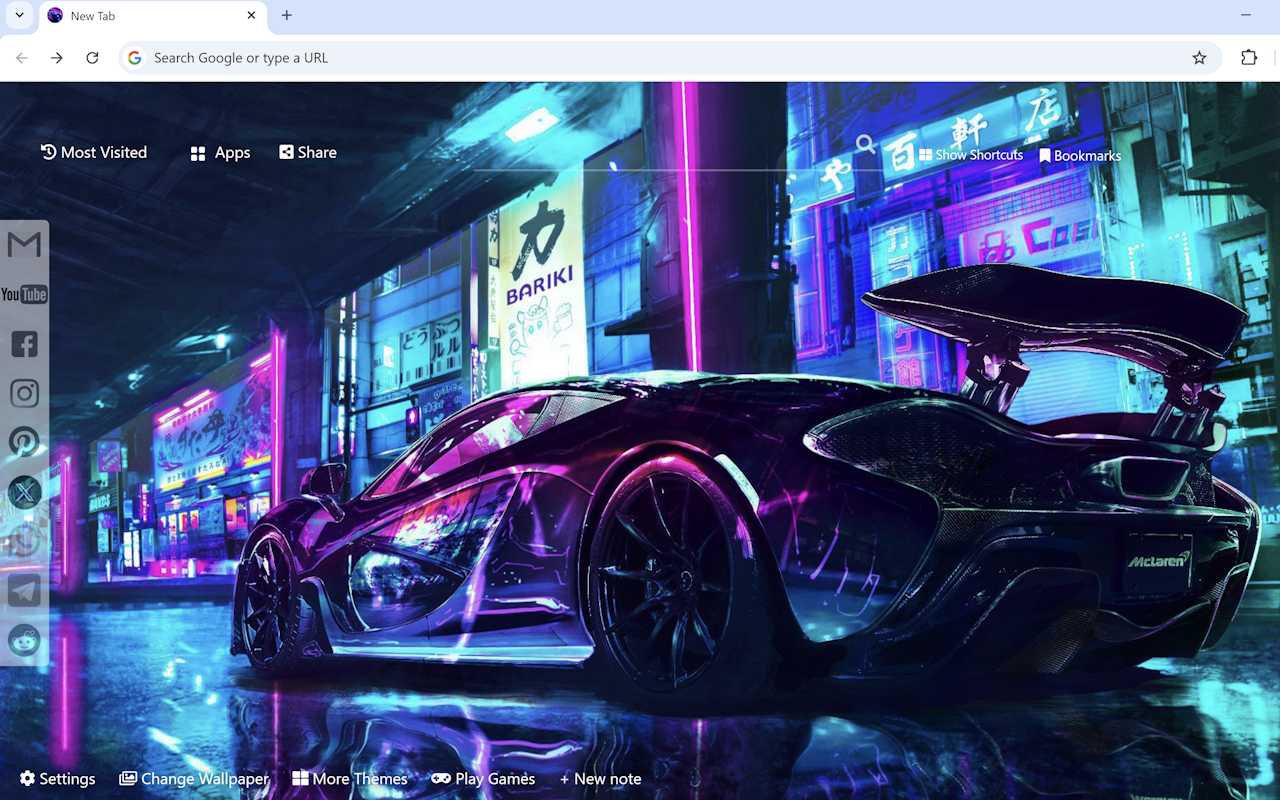The height and width of the screenshot is (800, 1280).
Task: Close the New Tab tab
Action: coord(251,15)
